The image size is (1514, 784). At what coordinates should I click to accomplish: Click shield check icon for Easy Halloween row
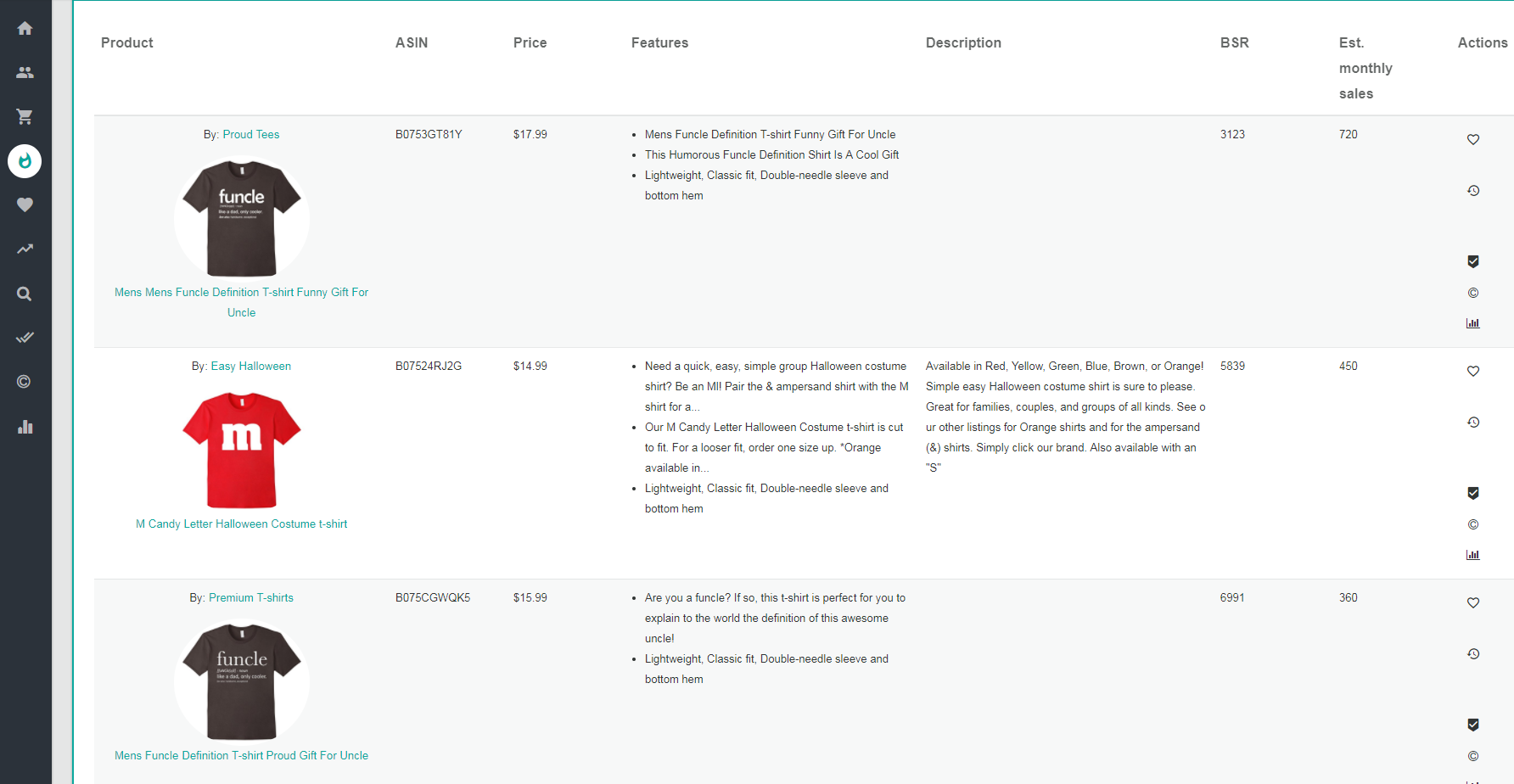1473,493
